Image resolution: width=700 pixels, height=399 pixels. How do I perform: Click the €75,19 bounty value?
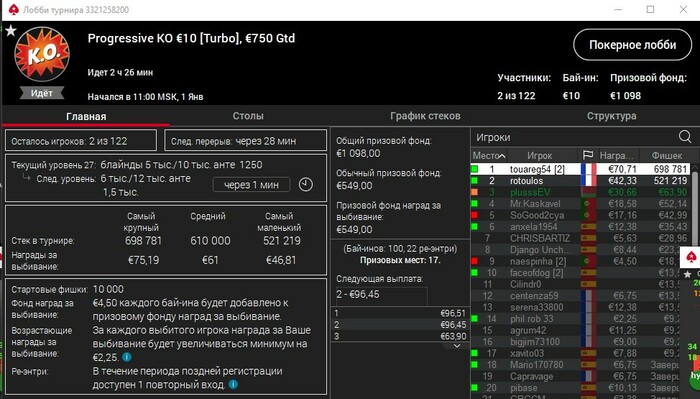click(143, 260)
